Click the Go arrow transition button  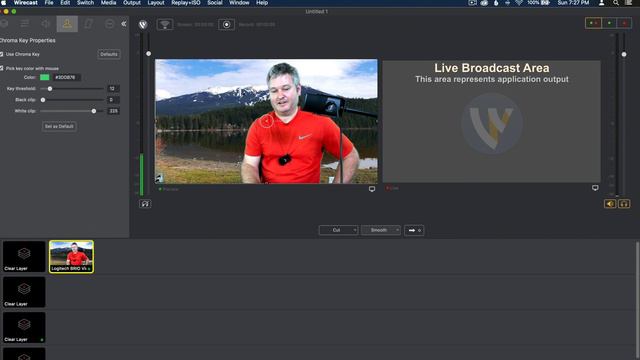click(414, 230)
